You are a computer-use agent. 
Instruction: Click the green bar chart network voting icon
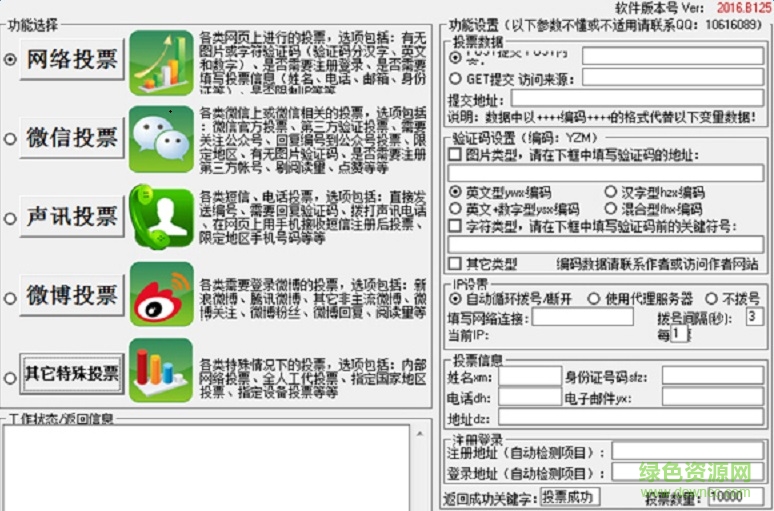161,63
